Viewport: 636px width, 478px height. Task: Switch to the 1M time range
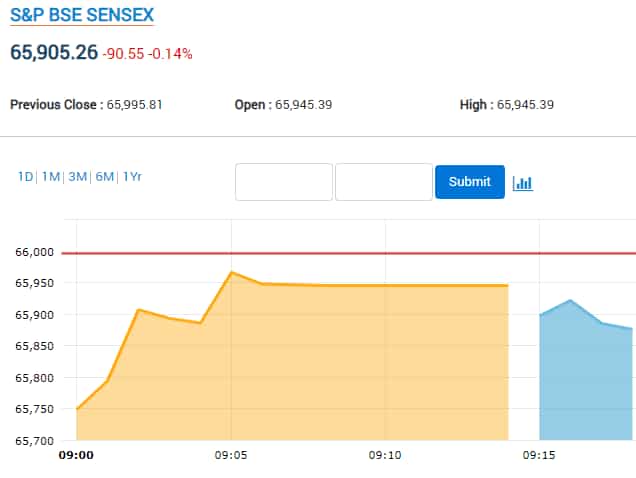pos(51,177)
